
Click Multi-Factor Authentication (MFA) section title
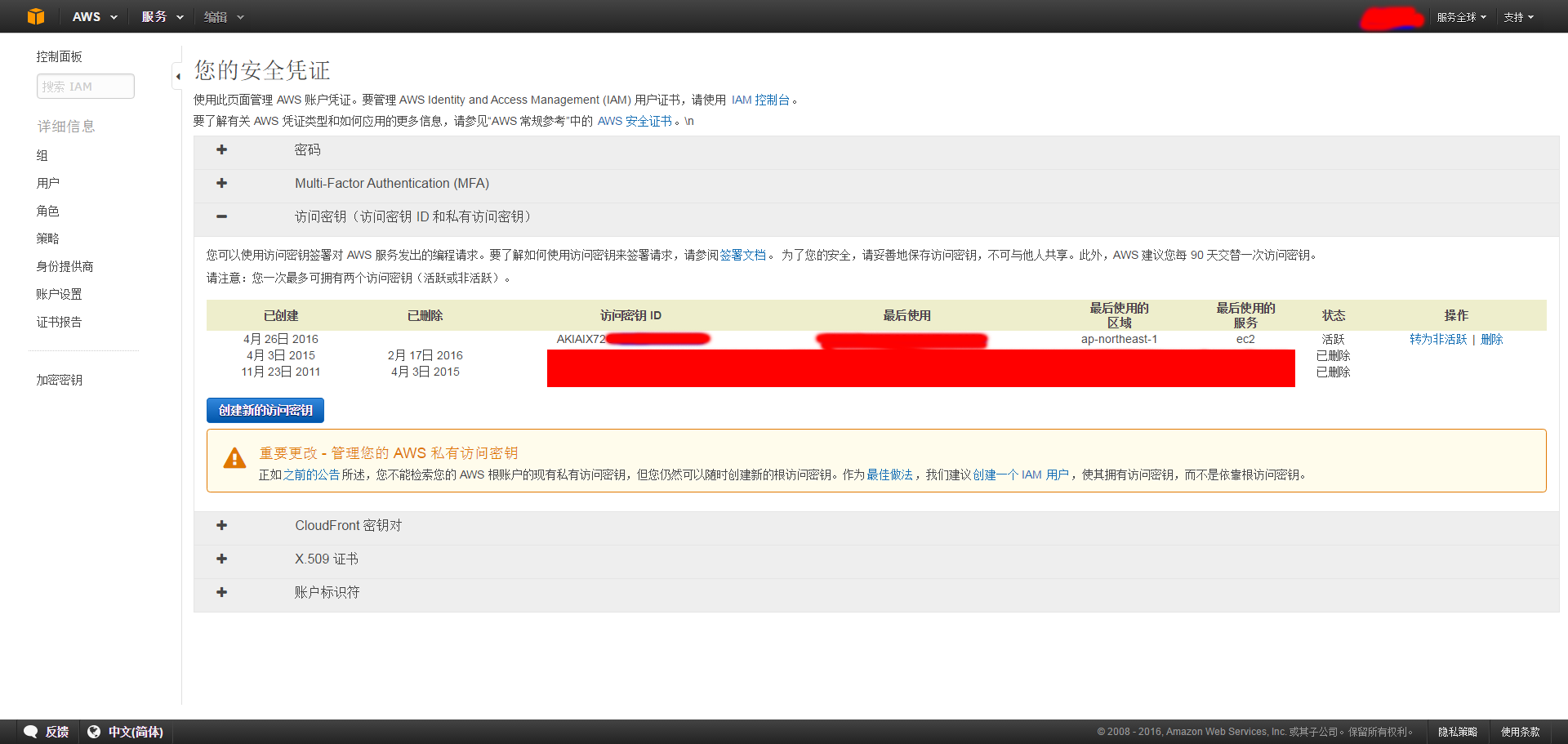(x=392, y=183)
